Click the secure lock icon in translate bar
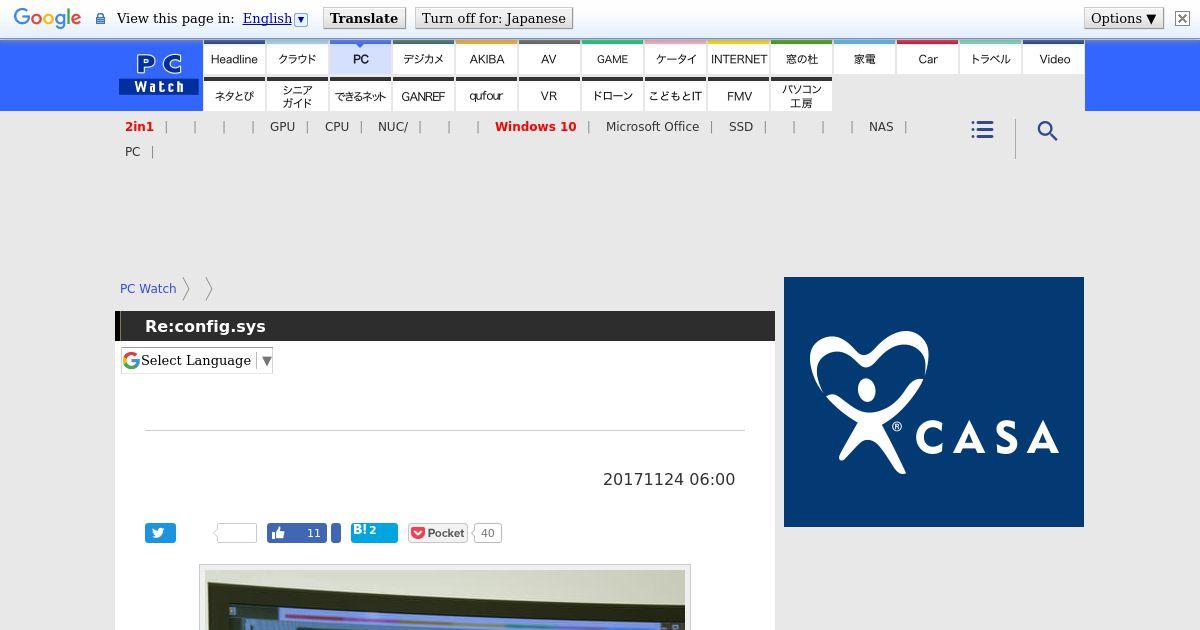Image resolution: width=1200 pixels, height=630 pixels. tap(100, 18)
